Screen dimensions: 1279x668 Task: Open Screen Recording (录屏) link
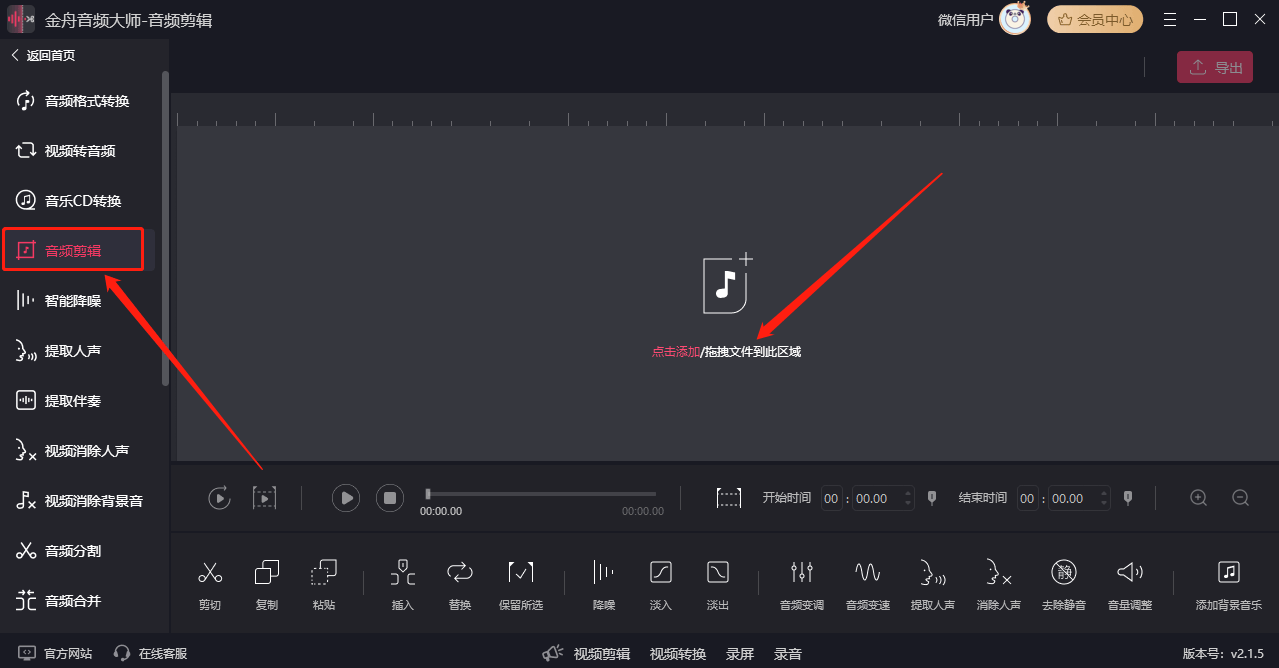(x=740, y=654)
